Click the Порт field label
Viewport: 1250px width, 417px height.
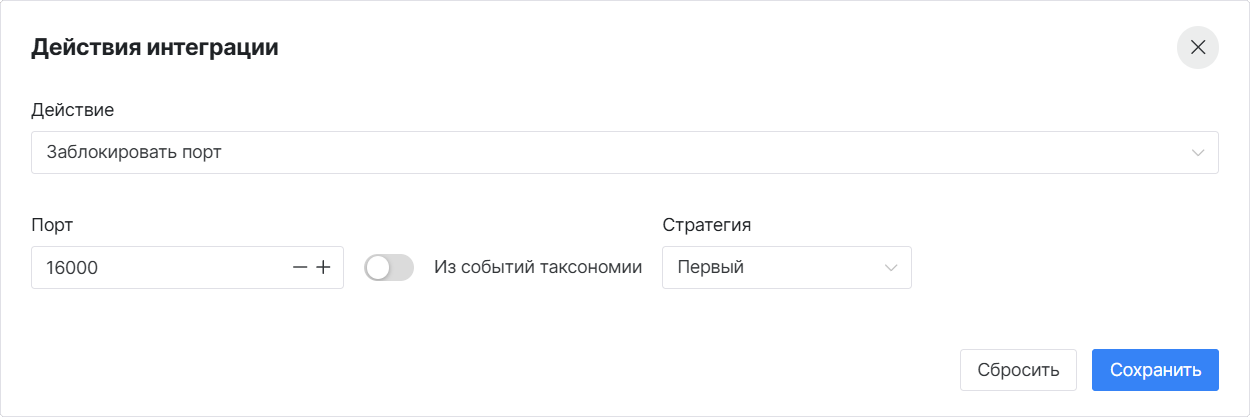click(52, 225)
